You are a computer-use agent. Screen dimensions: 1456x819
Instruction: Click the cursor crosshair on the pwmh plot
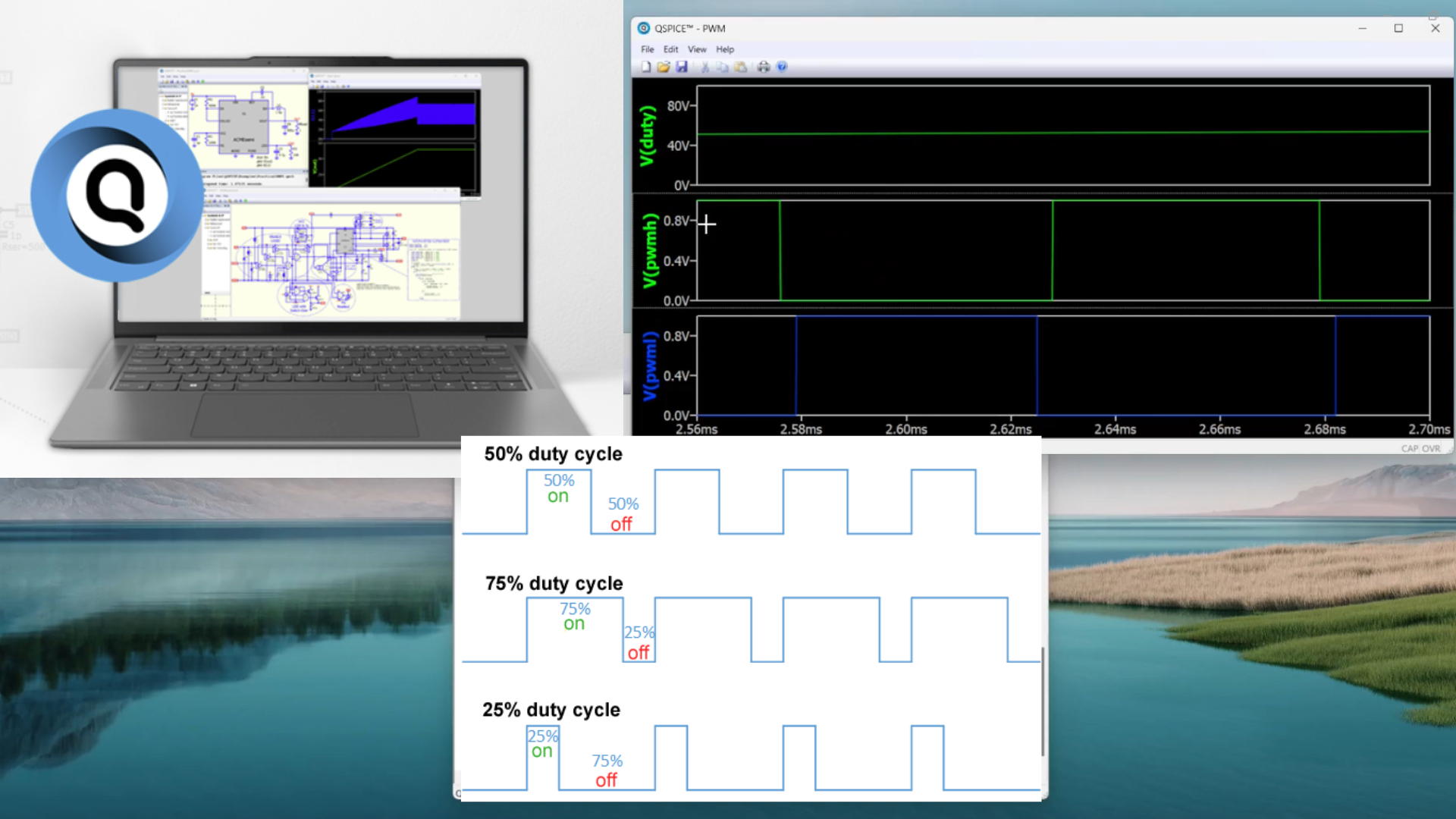[x=707, y=224]
